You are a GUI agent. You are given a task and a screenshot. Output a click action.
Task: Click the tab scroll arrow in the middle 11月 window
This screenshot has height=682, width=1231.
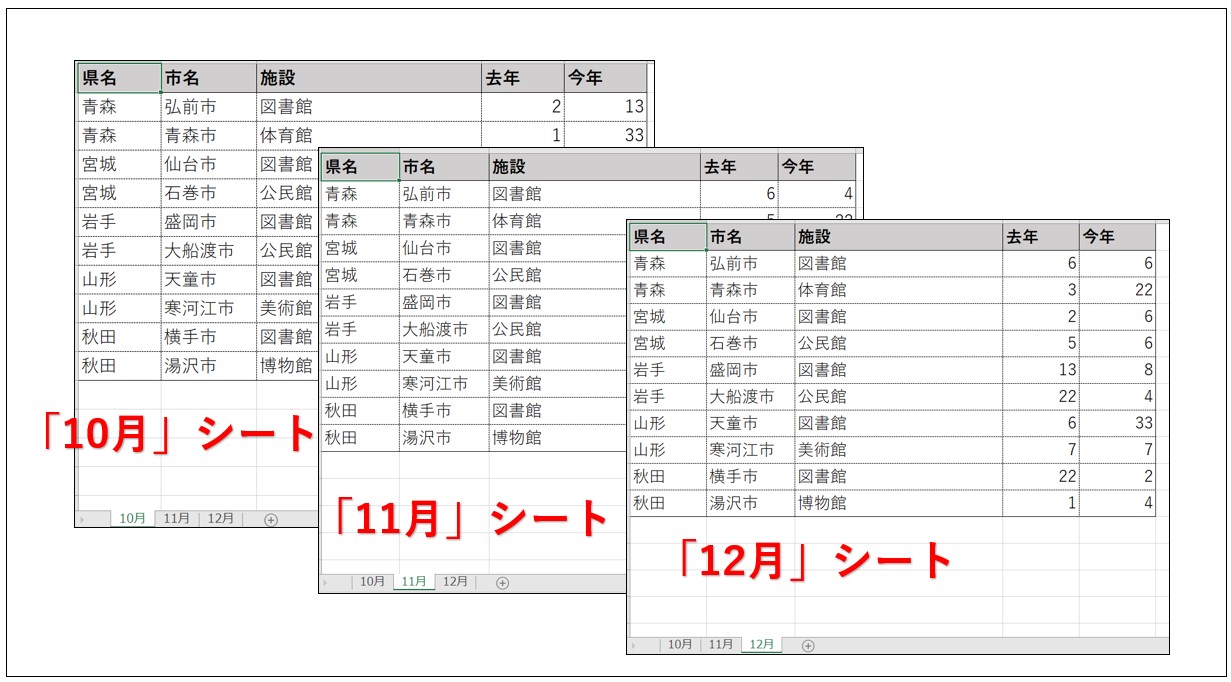pos(325,582)
